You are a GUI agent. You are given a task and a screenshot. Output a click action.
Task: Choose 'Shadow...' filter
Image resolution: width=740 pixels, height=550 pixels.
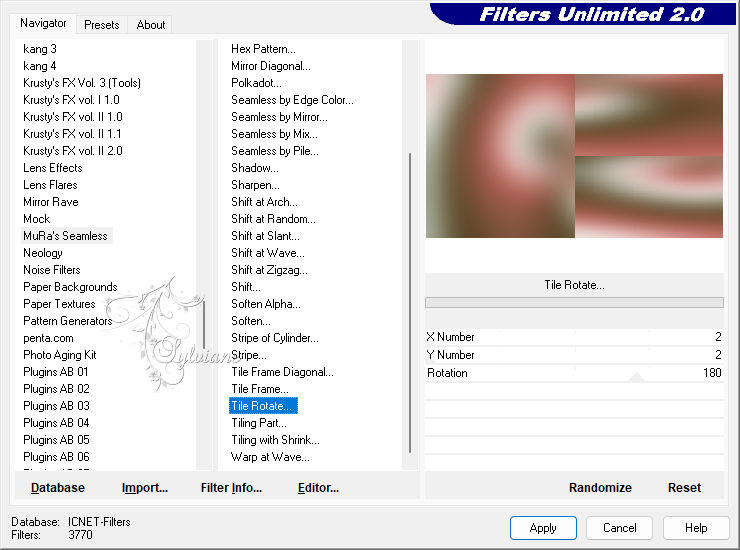pyautogui.click(x=255, y=168)
